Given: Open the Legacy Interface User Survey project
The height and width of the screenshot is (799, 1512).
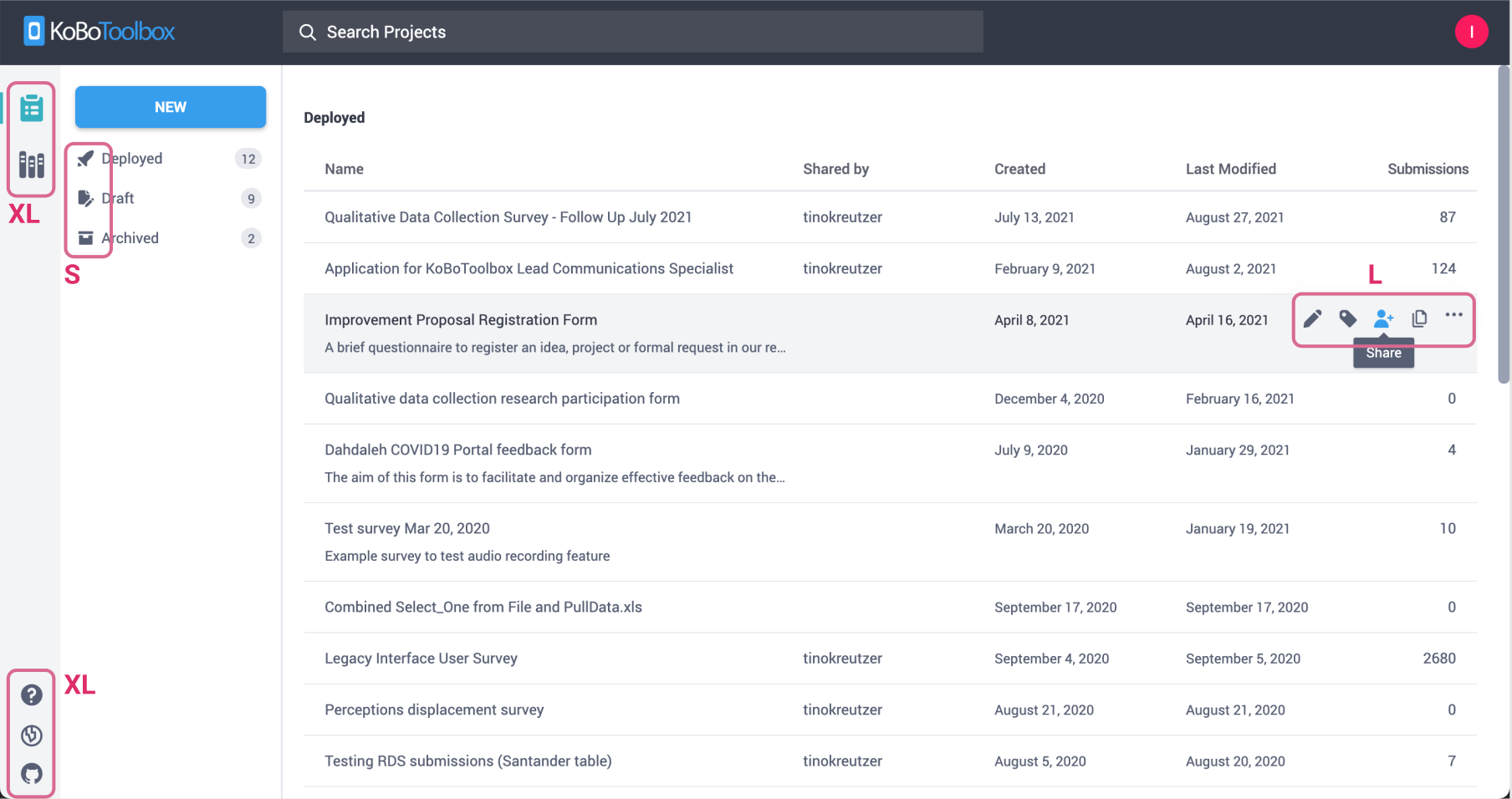Looking at the screenshot, I should click(421, 658).
